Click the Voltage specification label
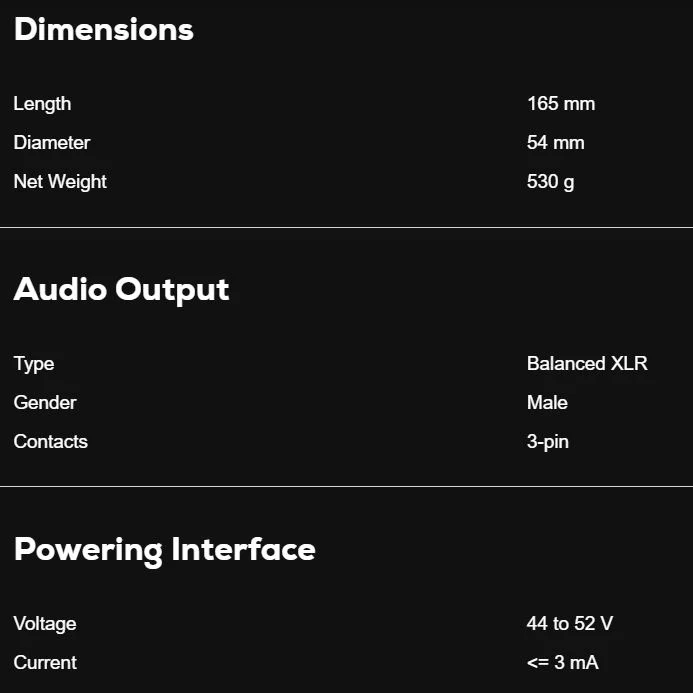 tap(45, 624)
